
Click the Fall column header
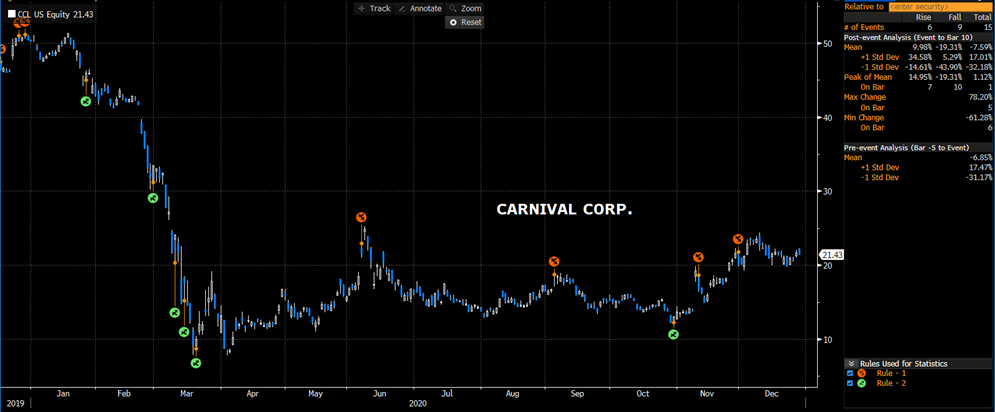(x=954, y=17)
